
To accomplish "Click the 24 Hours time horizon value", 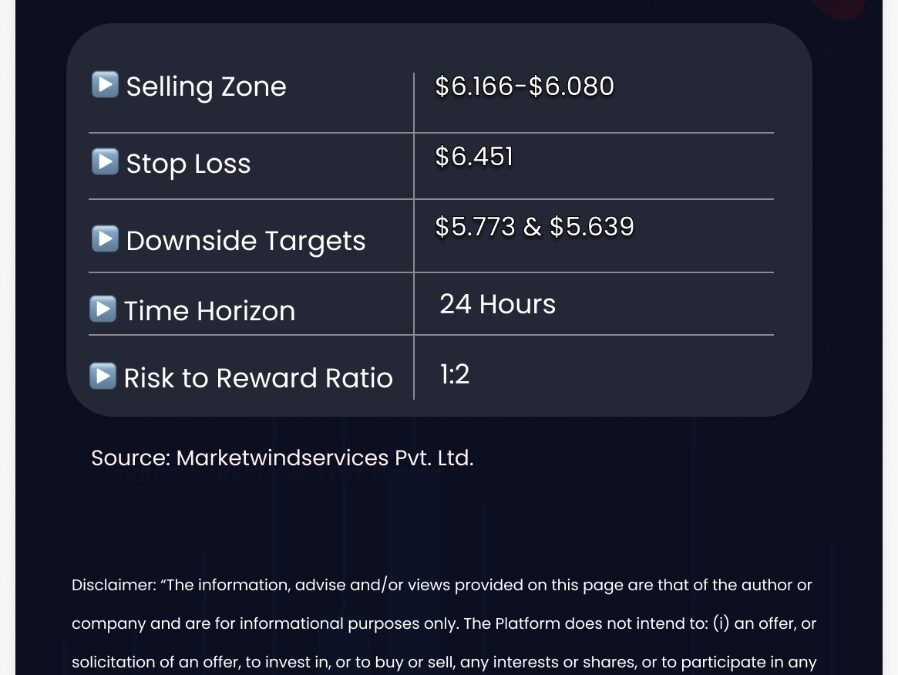I will [x=498, y=304].
